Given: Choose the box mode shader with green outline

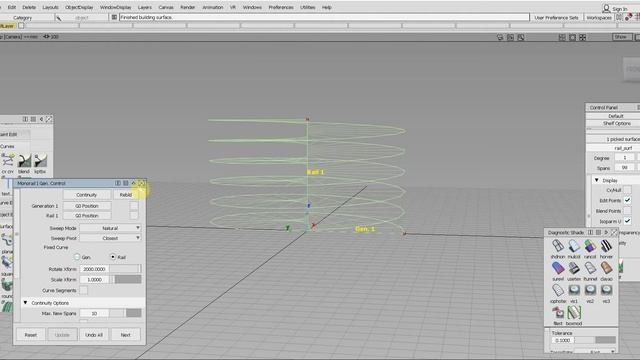Looking at the screenshot, I should click(x=574, y=313).
